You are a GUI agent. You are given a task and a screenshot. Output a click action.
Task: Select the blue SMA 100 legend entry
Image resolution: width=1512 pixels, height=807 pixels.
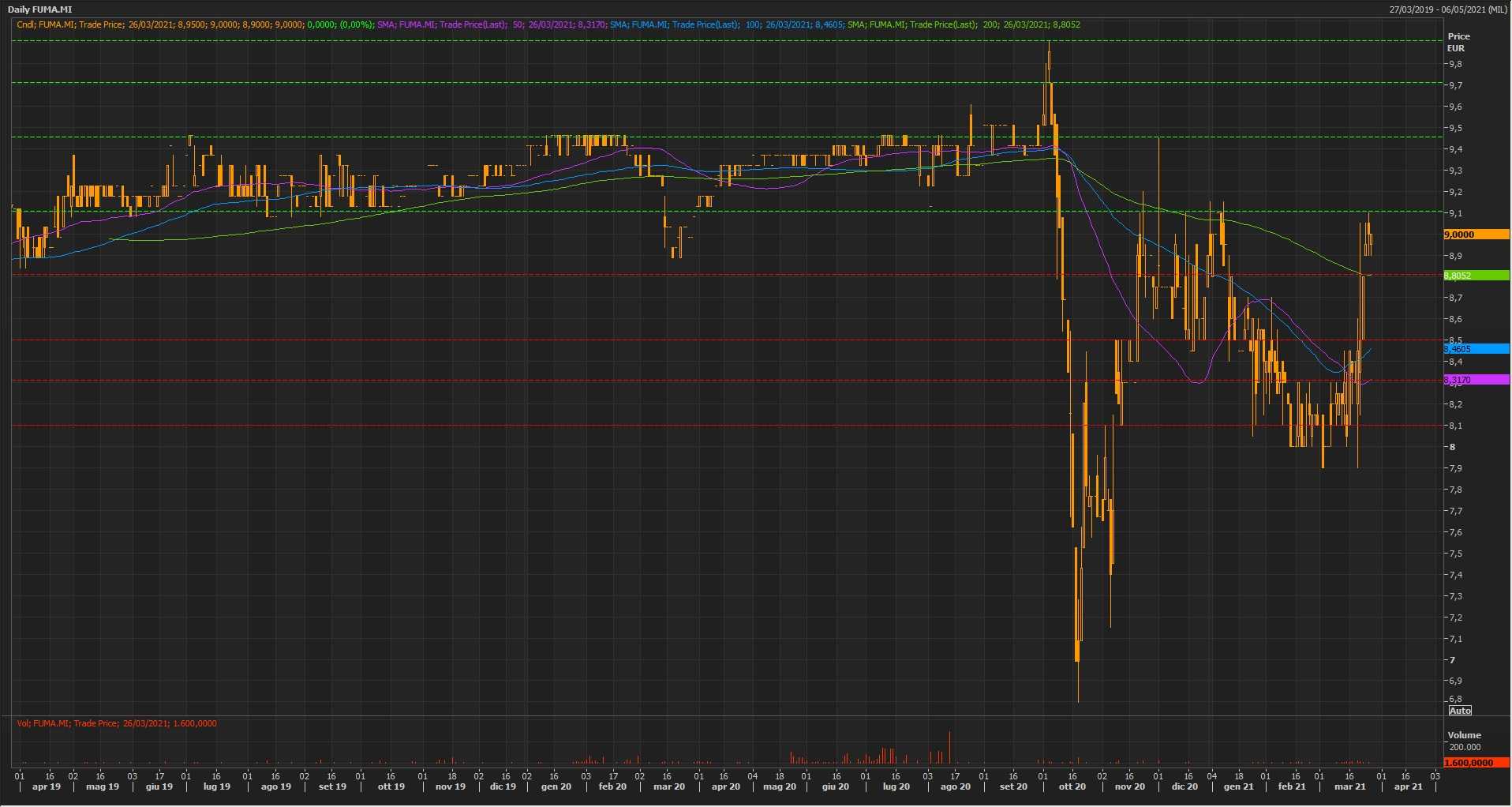pyautogui.click(x=726, y=24)
